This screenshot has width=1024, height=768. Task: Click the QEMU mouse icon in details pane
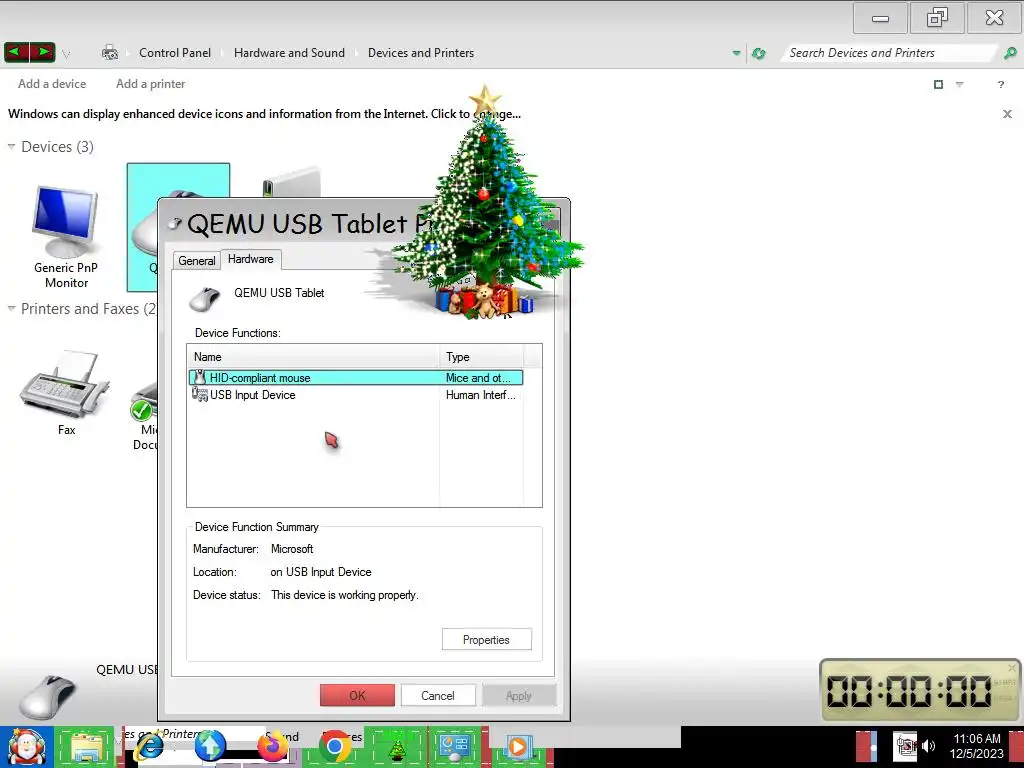(48, 696)
